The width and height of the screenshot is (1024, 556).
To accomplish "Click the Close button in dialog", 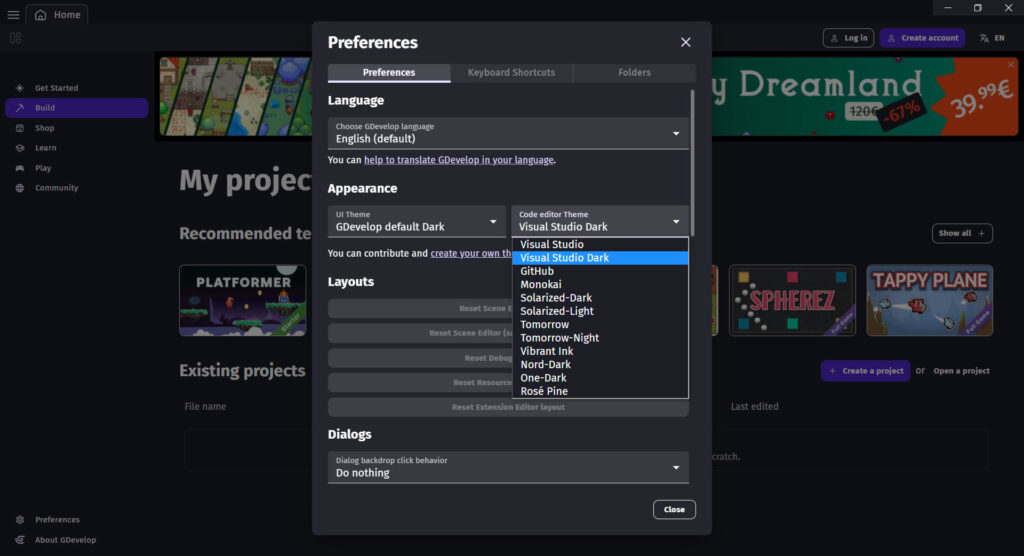I will pos(674,510).
